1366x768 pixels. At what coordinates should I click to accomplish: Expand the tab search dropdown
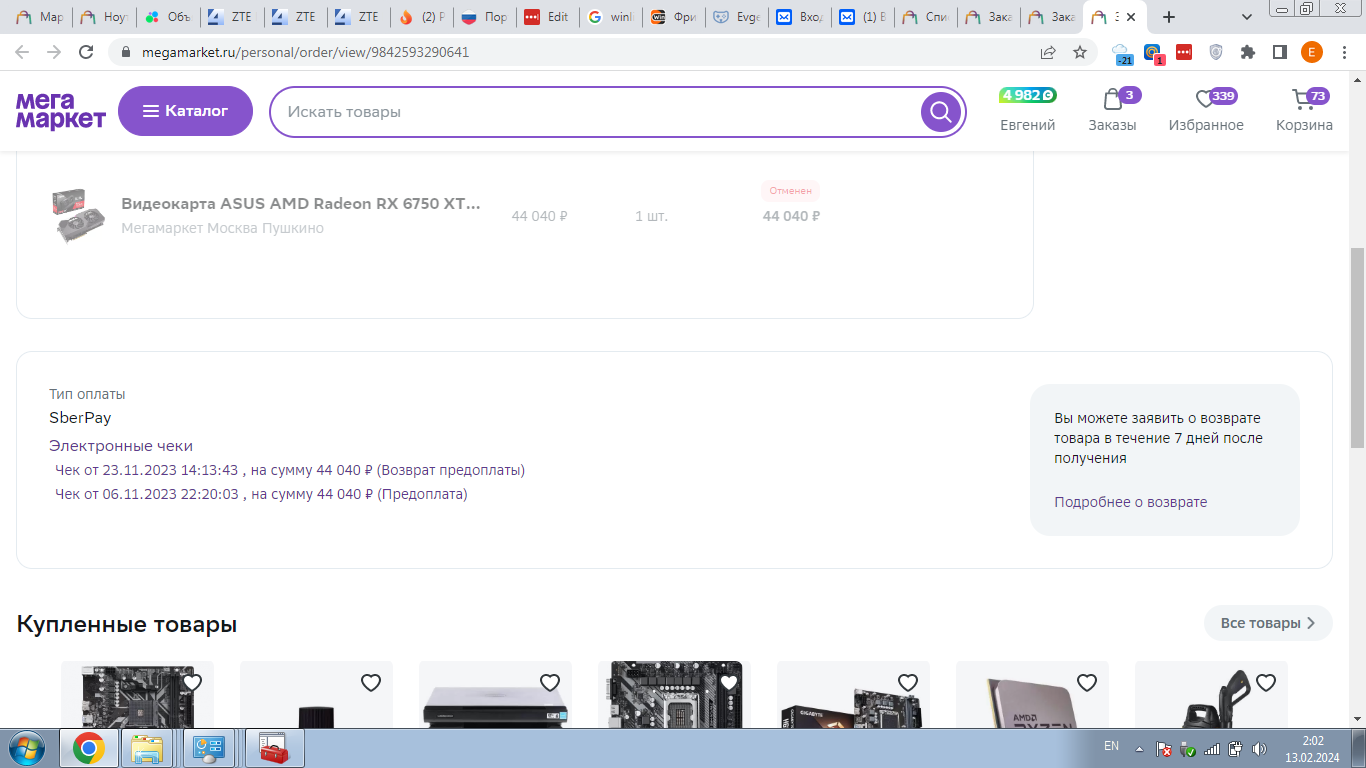click(x=1246, y=17)
